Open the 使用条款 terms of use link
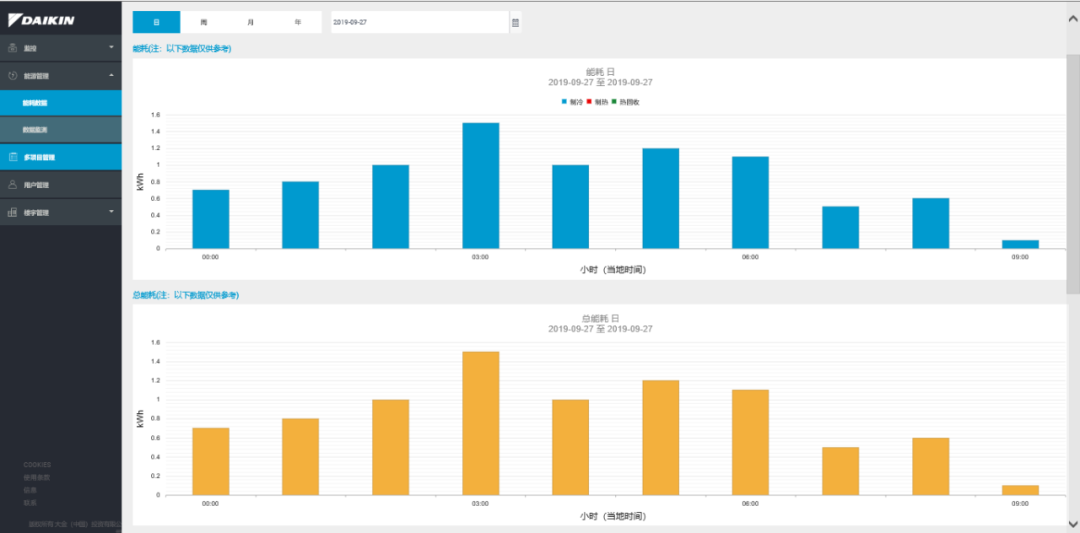This screenshot has height=533, width=1080. point(37,477)
